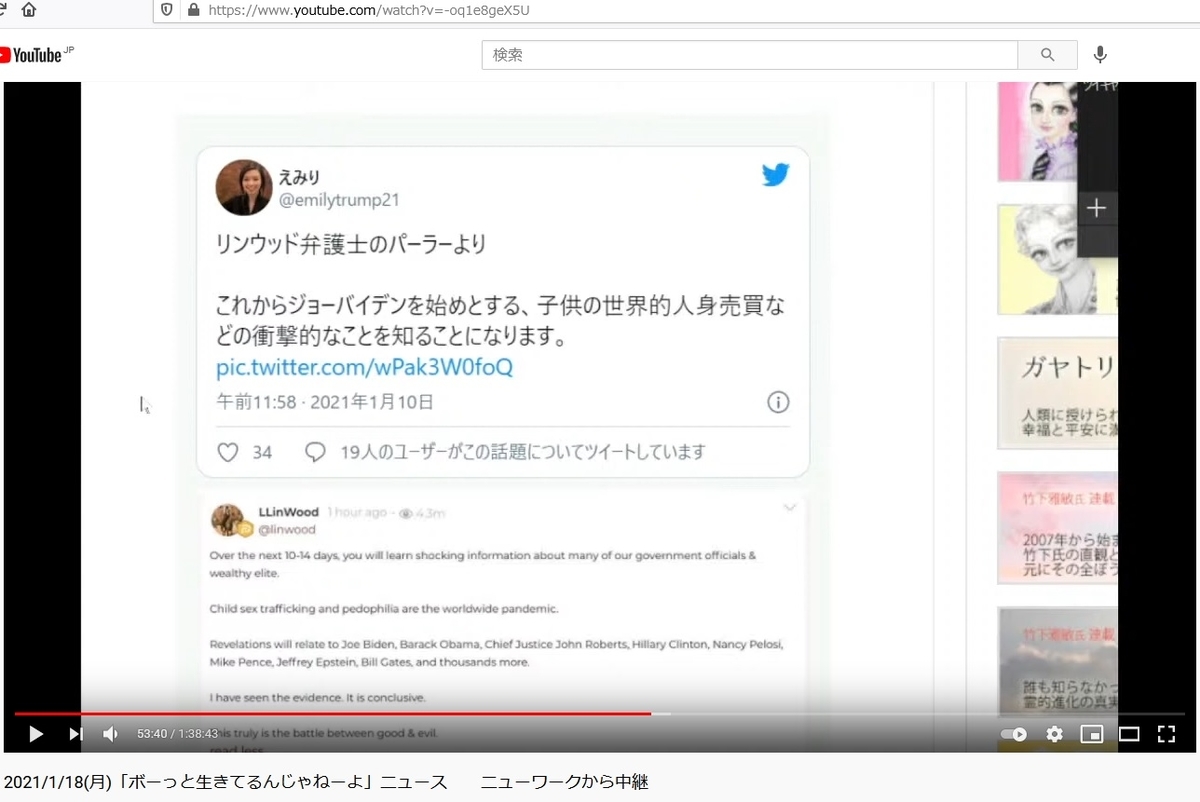Image resolution: width=1200 pixels, height=802 pixels.
Task: Click the magnifier search button
Action: tap(1047, 55)
